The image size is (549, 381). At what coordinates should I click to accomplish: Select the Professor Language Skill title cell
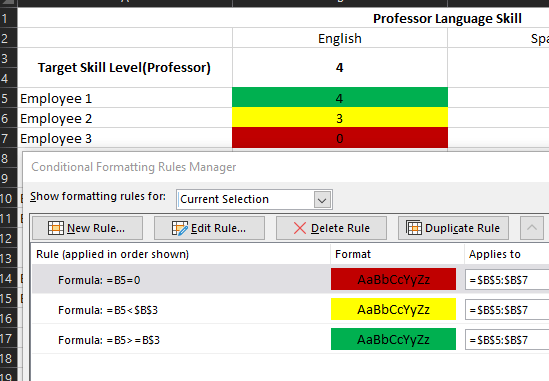click(283, 18)
